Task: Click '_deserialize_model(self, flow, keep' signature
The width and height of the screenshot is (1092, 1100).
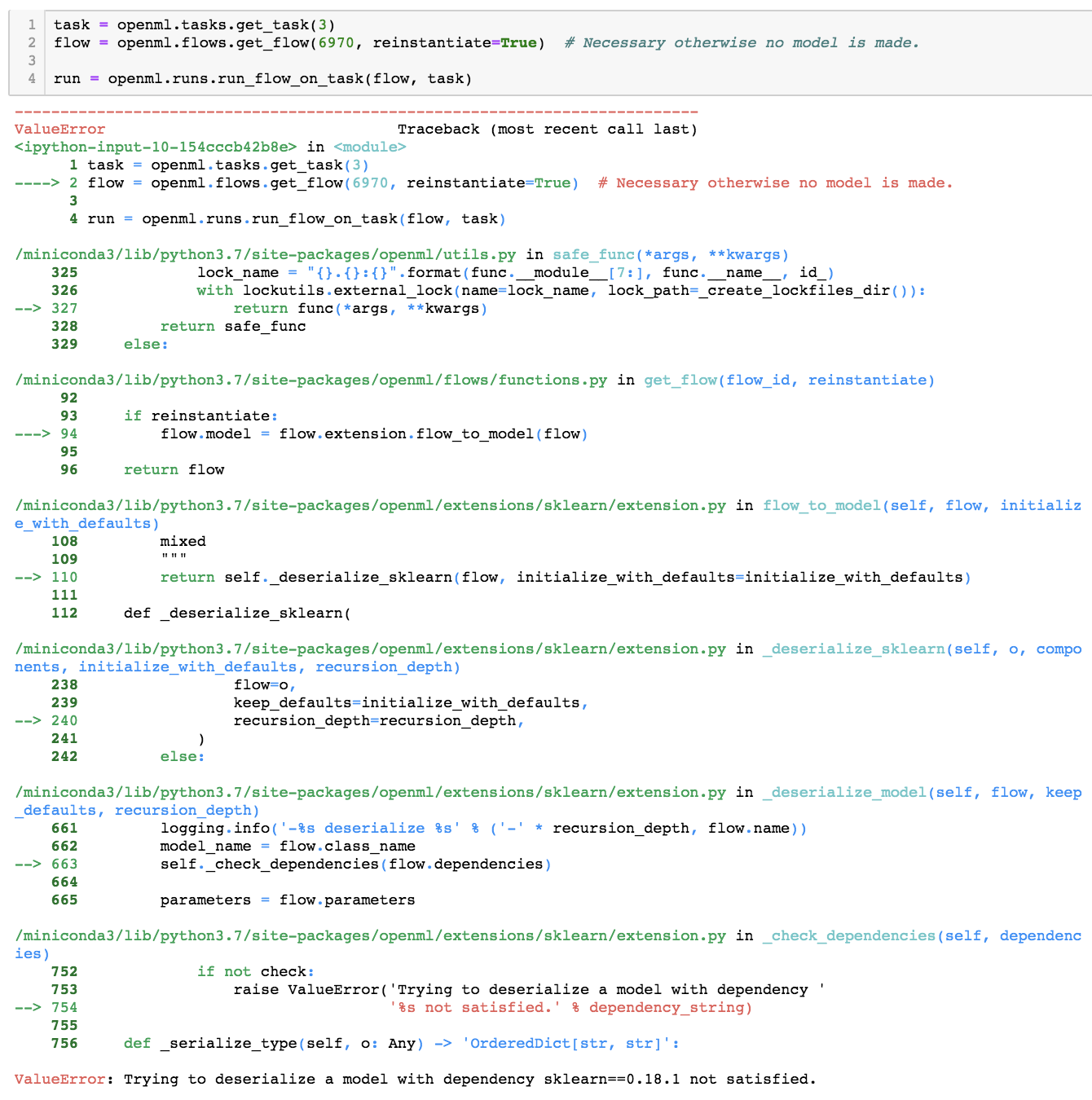Action: (922, 793)
